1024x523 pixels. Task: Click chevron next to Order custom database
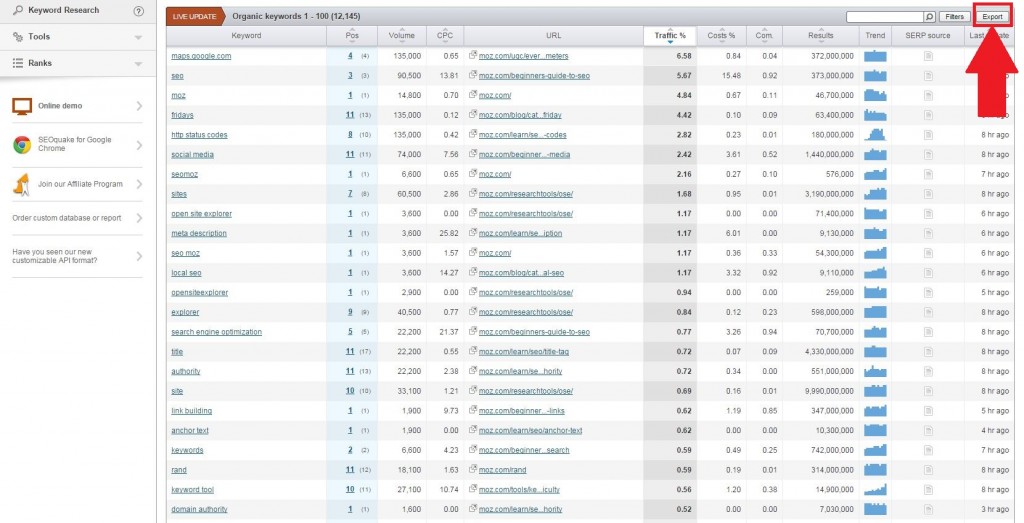(138, 218)
